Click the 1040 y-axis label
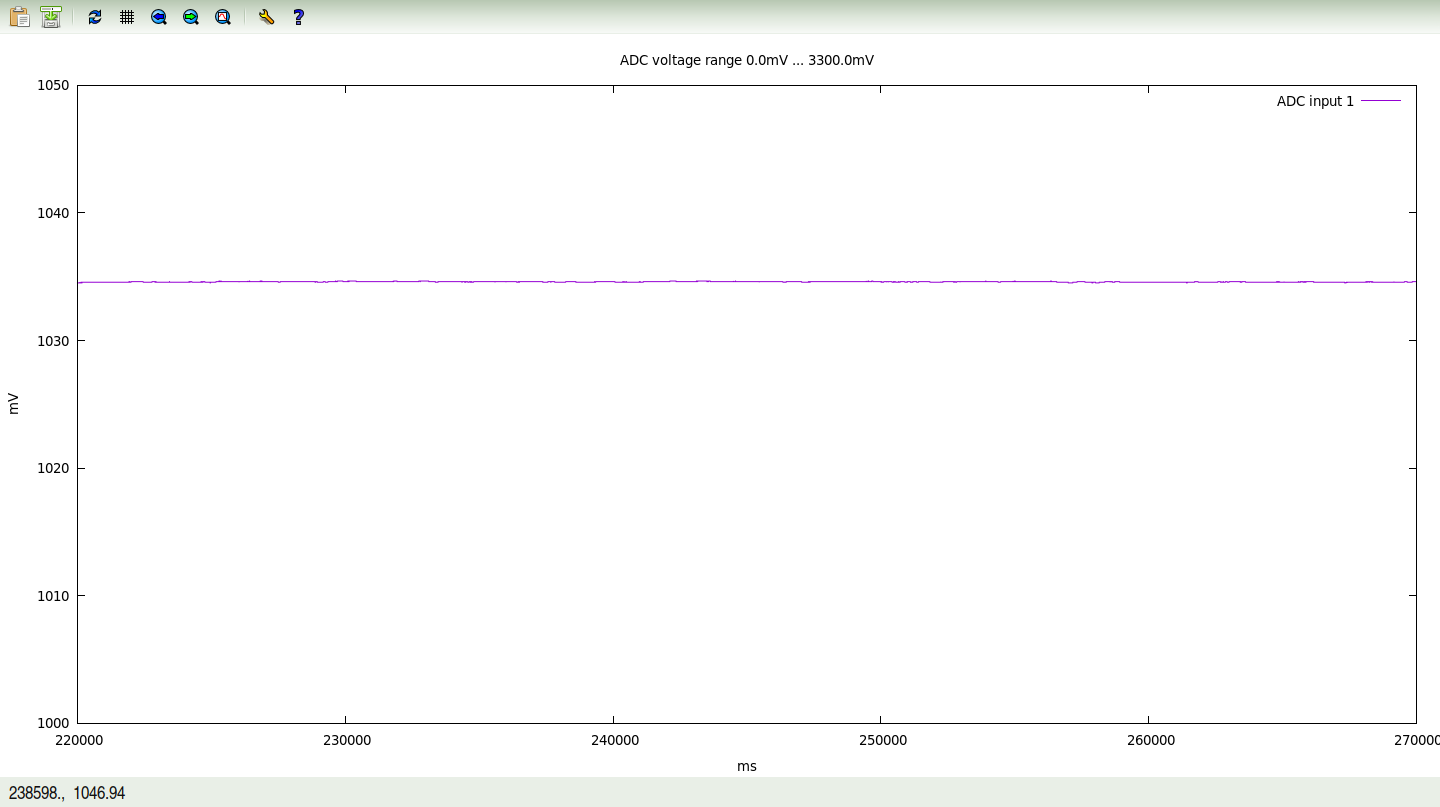The width and height of the screenshot is (1440, 807). coord(53,213)
